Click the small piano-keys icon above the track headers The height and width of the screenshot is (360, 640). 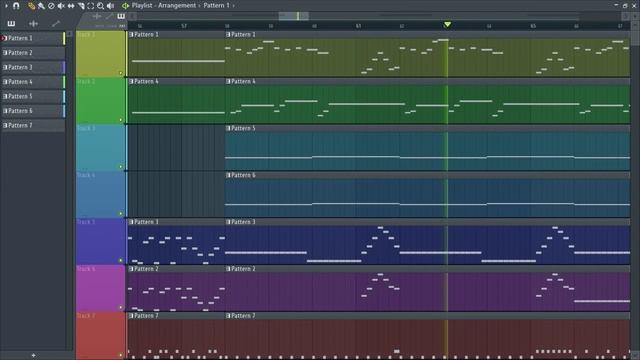click(121, 16)
